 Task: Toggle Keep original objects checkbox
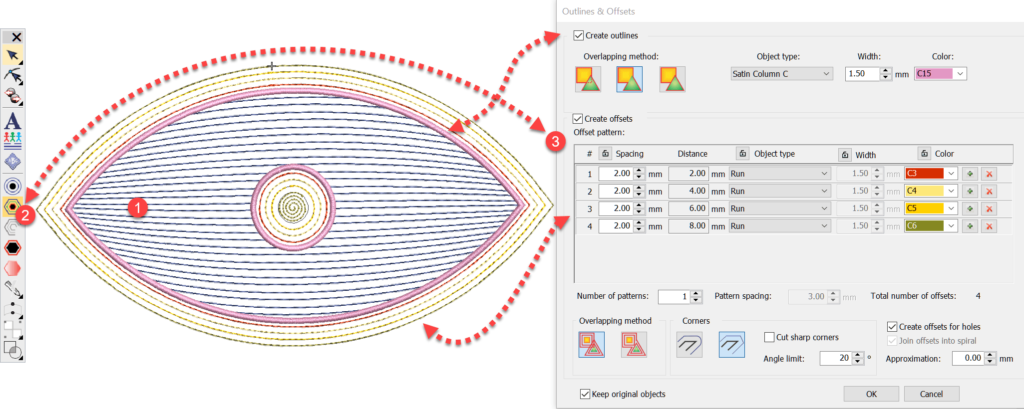[585, 394]
